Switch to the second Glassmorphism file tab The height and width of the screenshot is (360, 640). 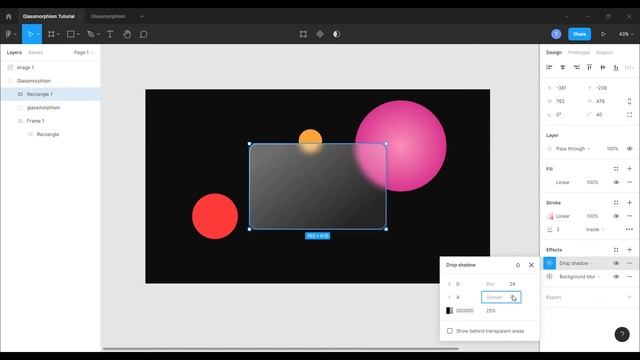[108, 17]
